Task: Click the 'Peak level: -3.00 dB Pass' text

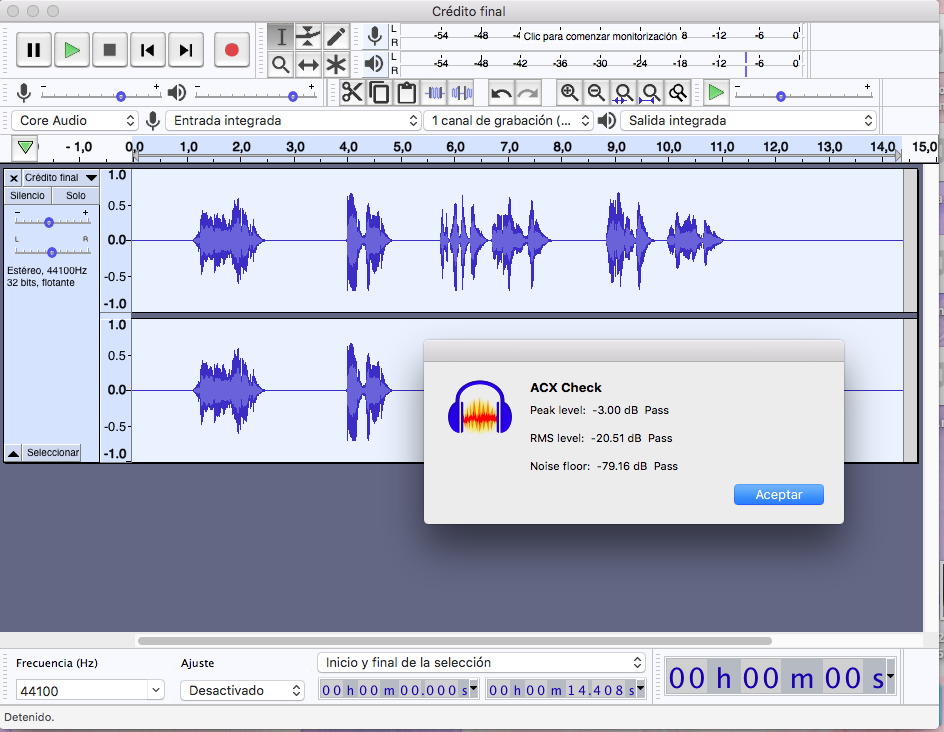Action: point(599,410)
